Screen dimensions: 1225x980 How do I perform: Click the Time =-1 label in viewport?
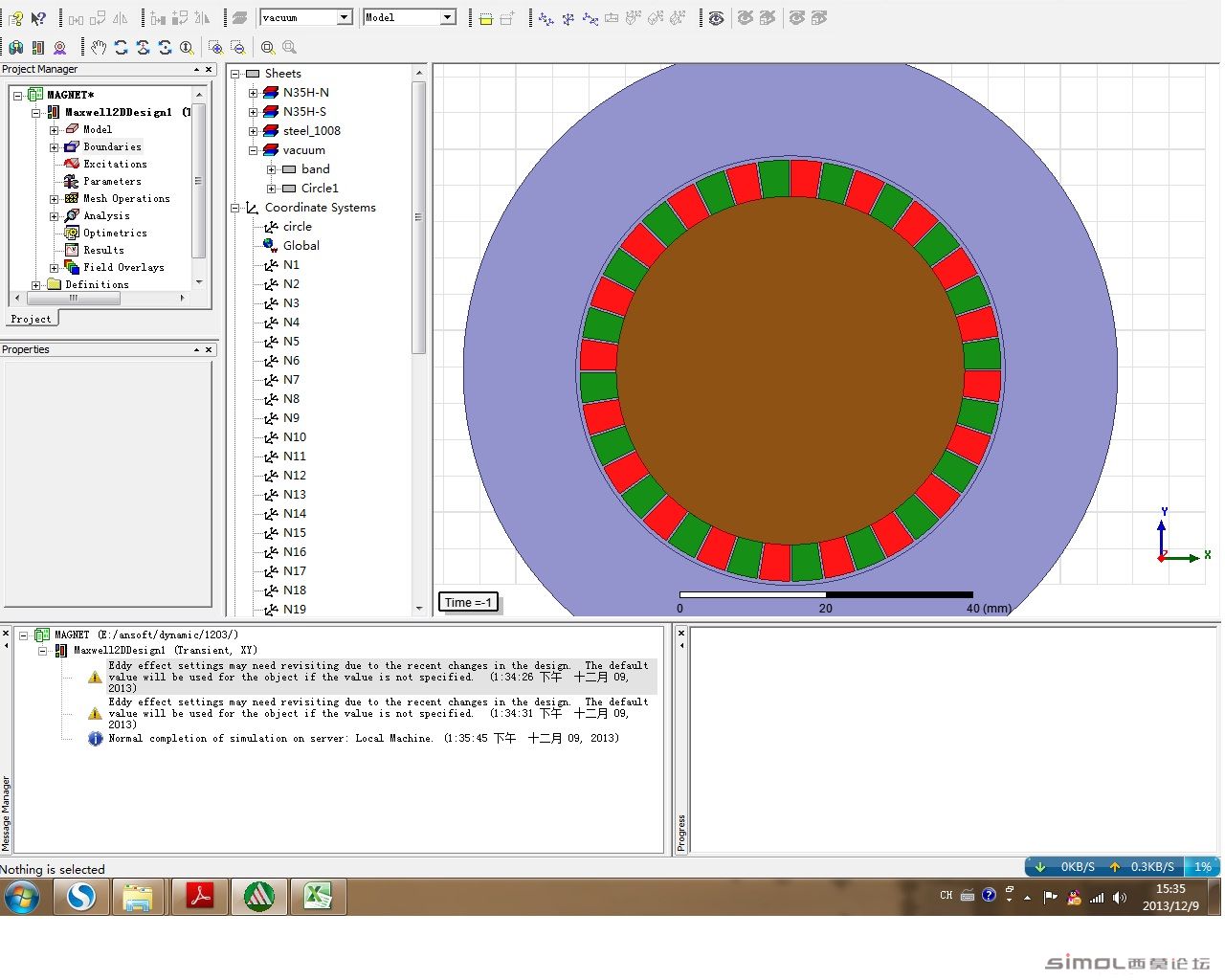(468, 602)
